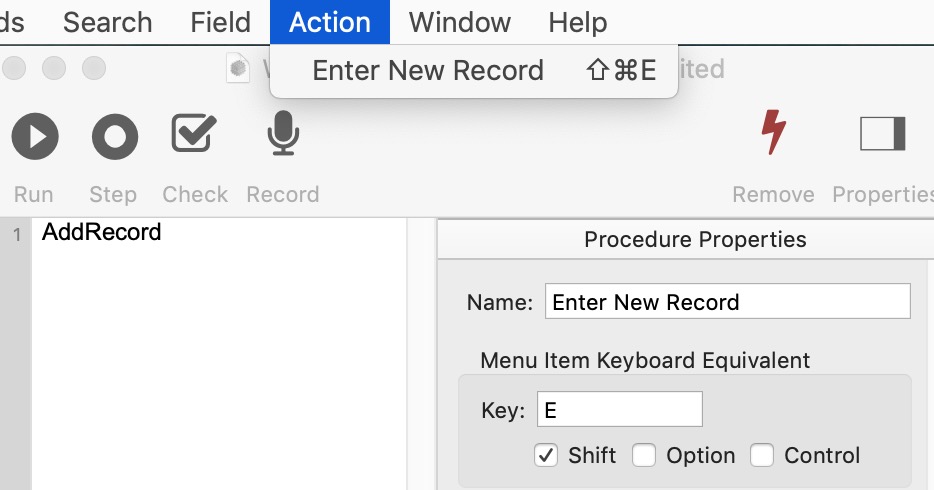Open the Window menu

point(460,22)
